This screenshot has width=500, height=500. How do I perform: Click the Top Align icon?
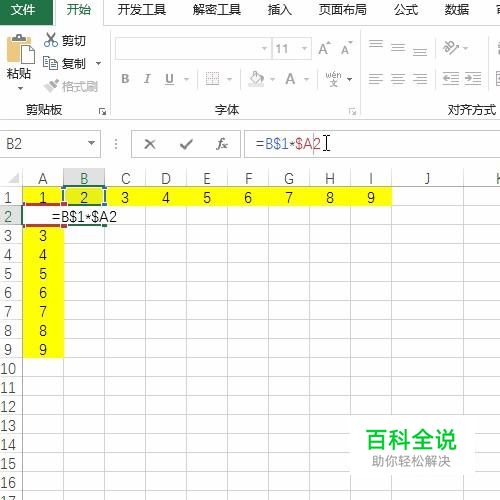(376, 44)
